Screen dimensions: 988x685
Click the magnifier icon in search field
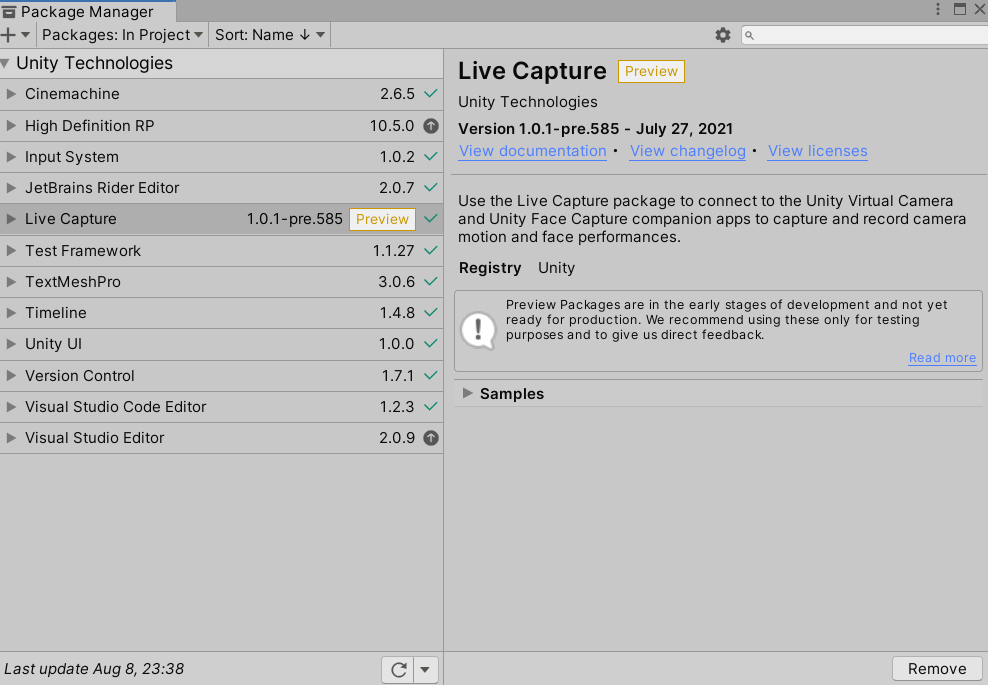point(749,35)
